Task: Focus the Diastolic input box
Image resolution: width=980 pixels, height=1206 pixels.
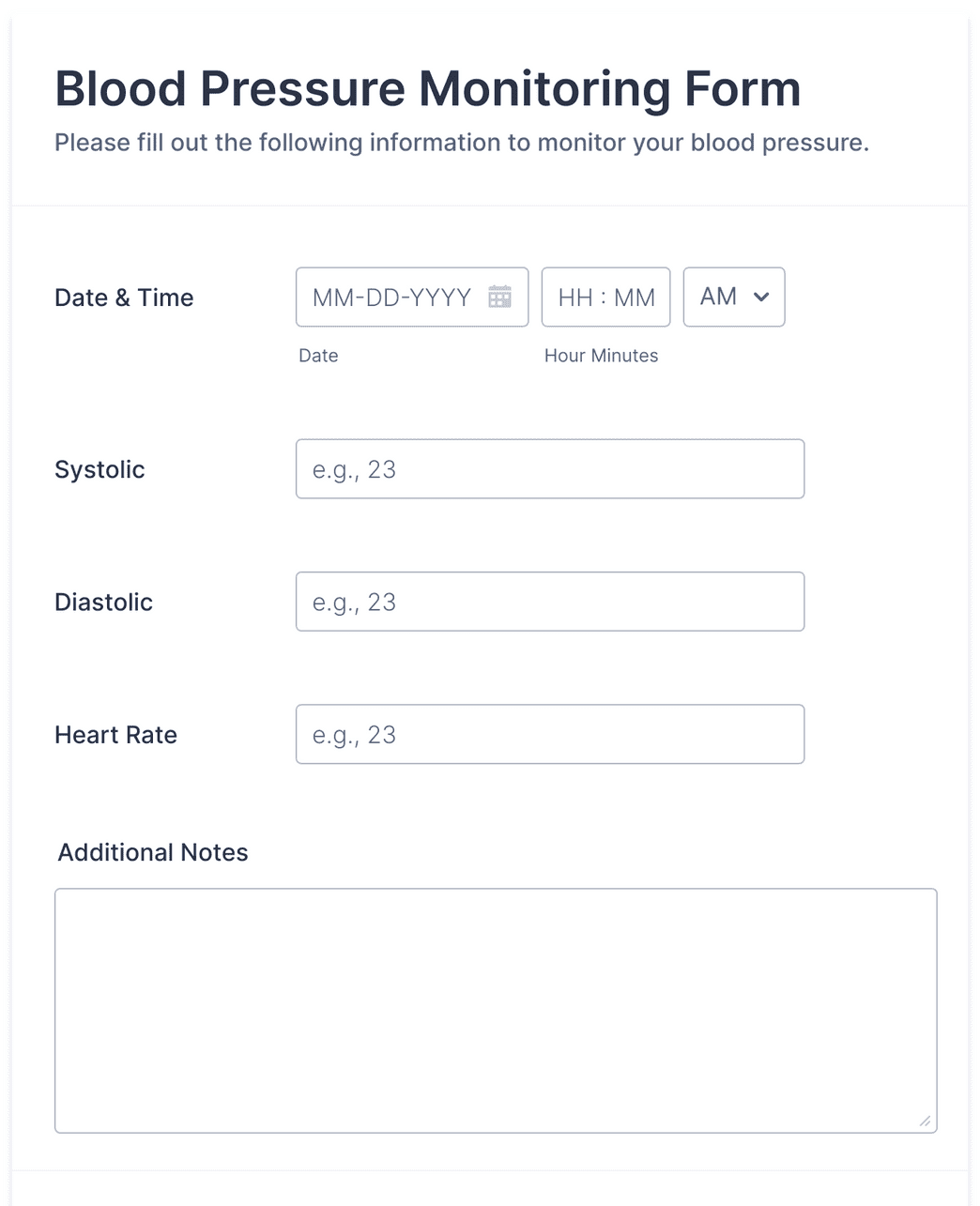Action: pos(550,602)
